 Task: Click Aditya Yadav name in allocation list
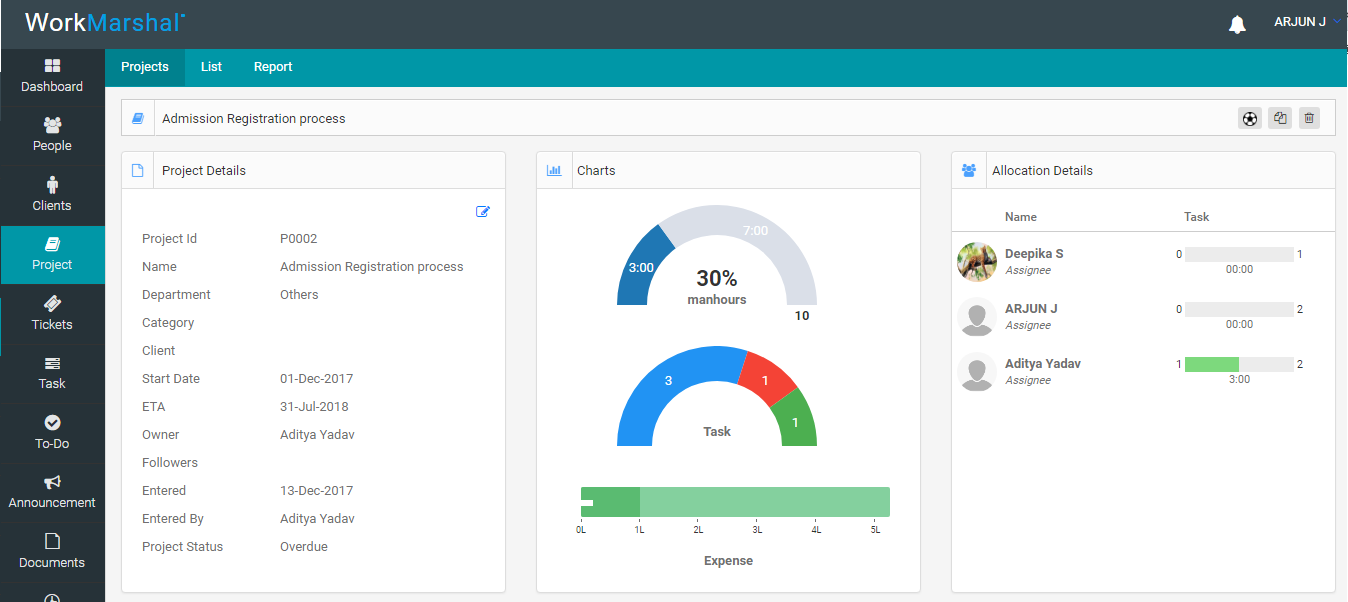pos(1043,364)
